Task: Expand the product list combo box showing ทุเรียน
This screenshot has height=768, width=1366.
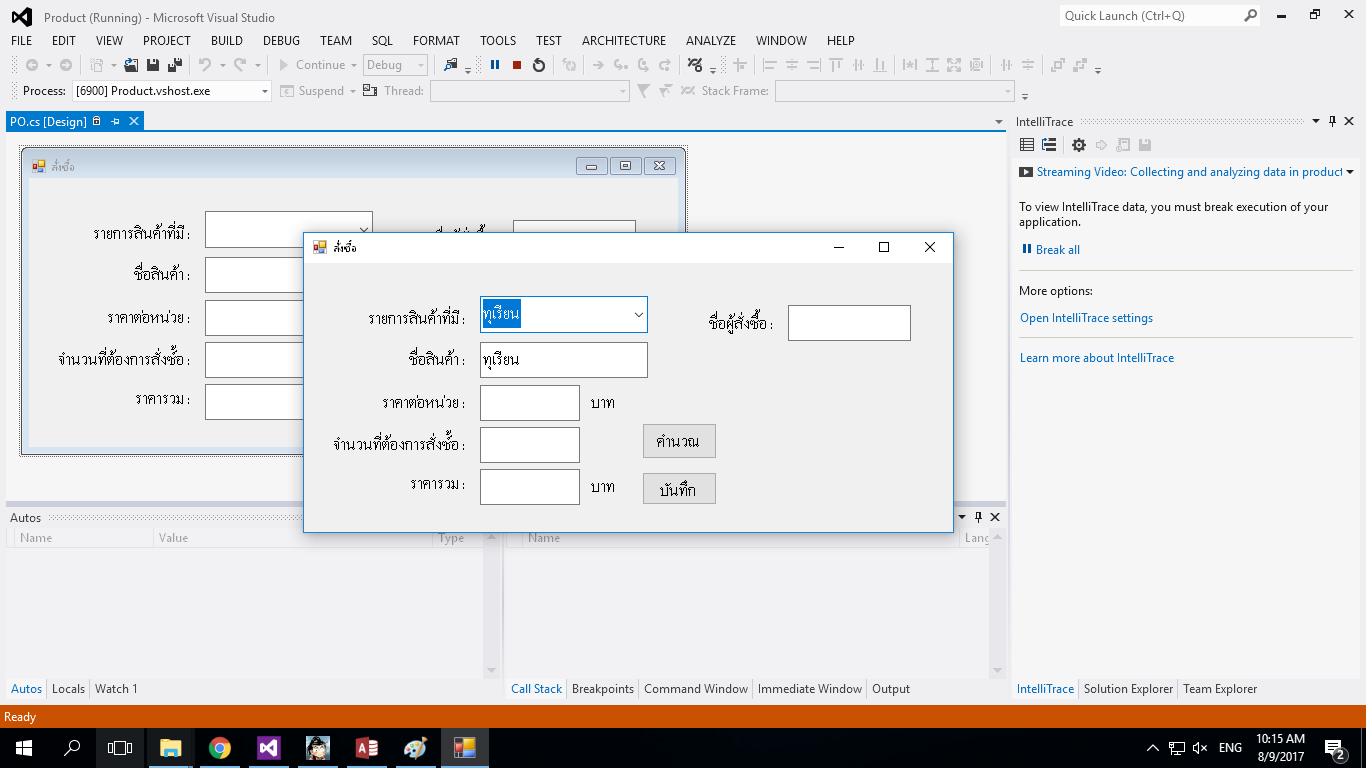Action: pos(638,315)
